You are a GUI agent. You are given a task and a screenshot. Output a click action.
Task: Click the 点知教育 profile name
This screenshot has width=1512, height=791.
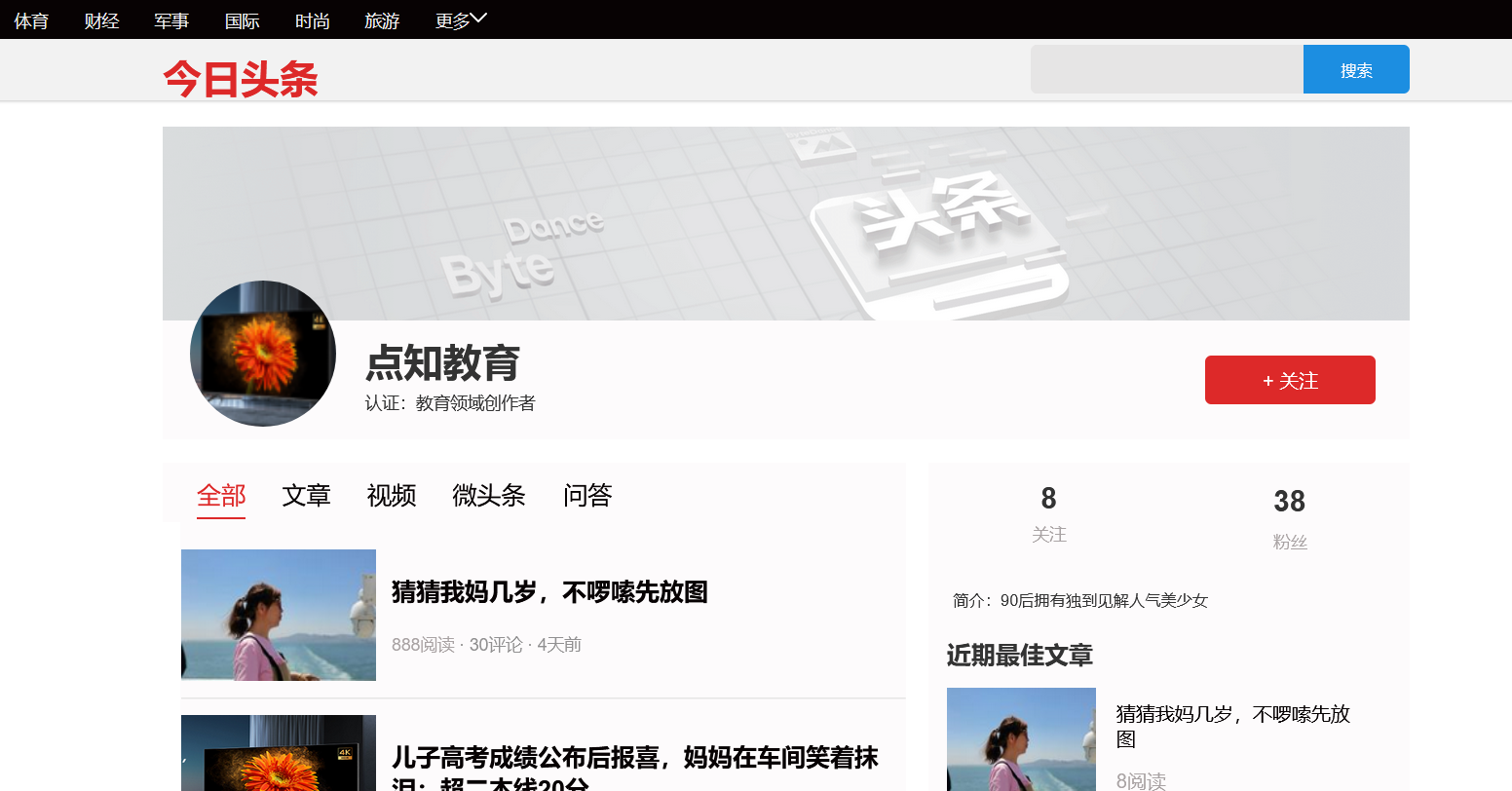click(442, 363)
